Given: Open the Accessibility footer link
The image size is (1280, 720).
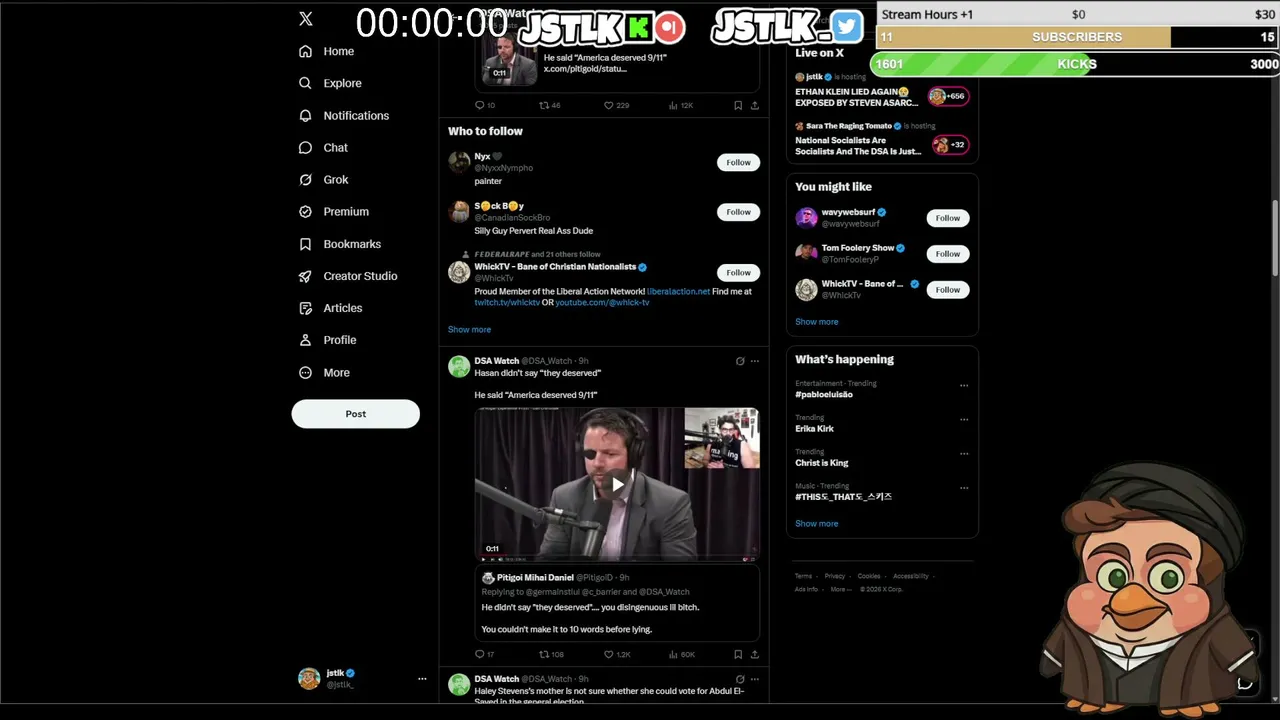Looking at the screenshot, I should tap(911, 576).
